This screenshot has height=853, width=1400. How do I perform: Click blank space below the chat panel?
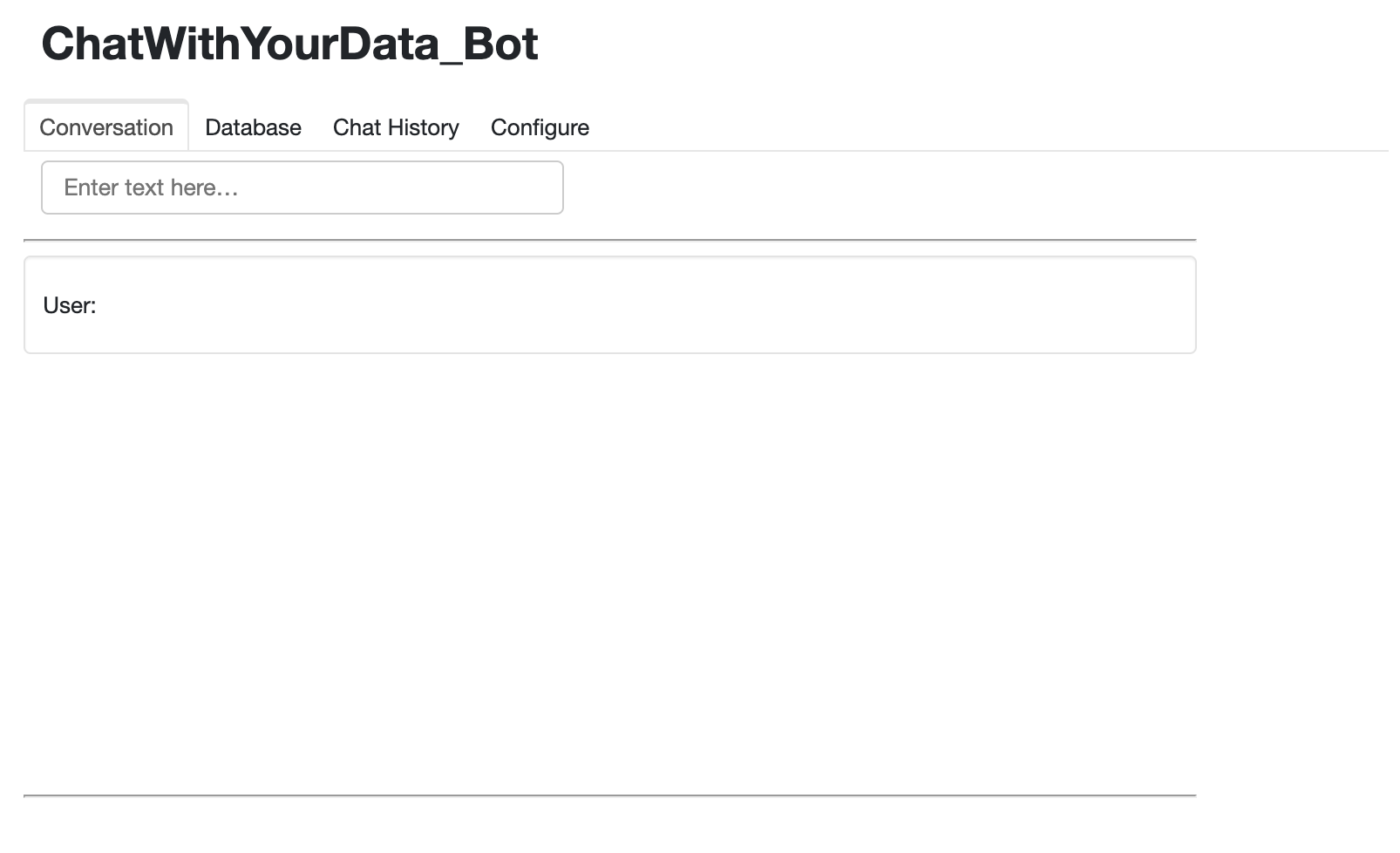click(609, 567)
